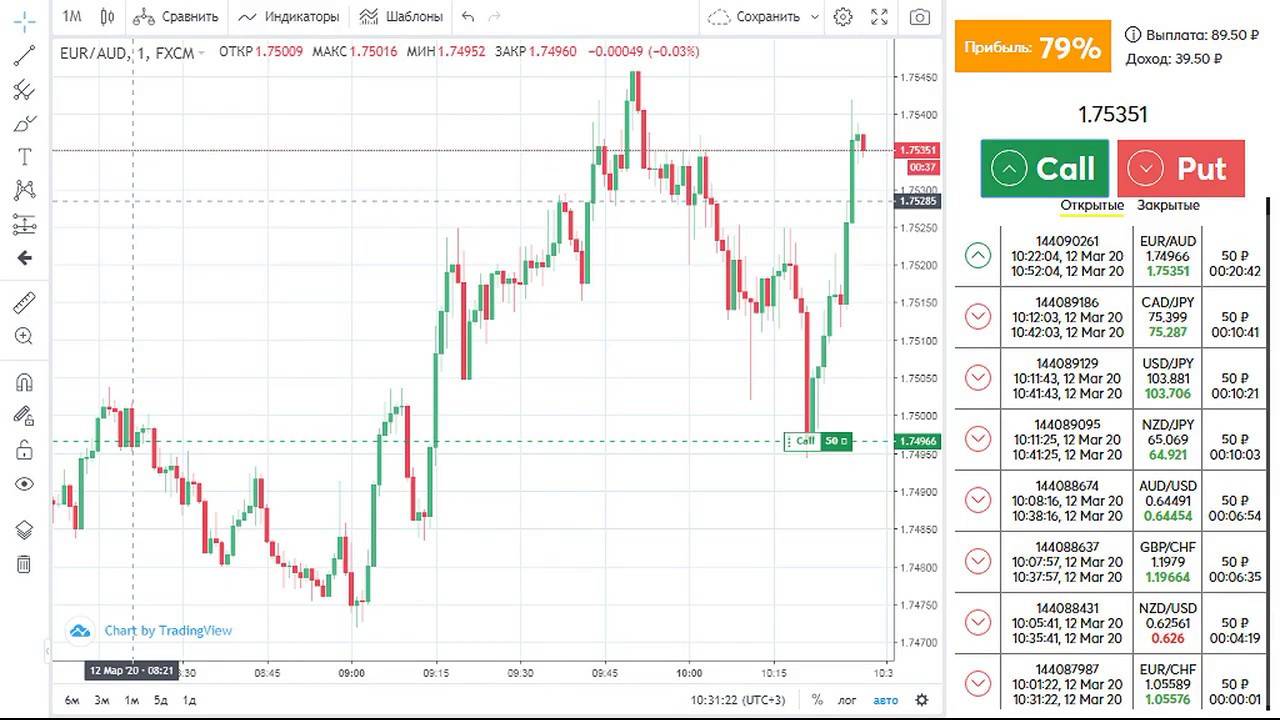The image size is (1280, 720).
Task: Open the chart patterns tool
Action: click(25, 190)
